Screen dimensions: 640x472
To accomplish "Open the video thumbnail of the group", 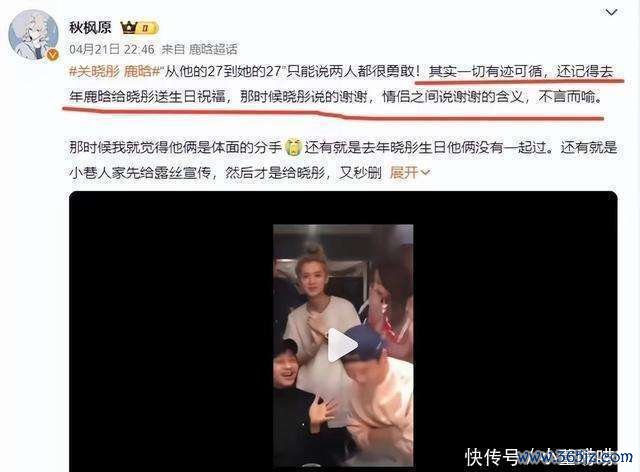I will [343, 345].
